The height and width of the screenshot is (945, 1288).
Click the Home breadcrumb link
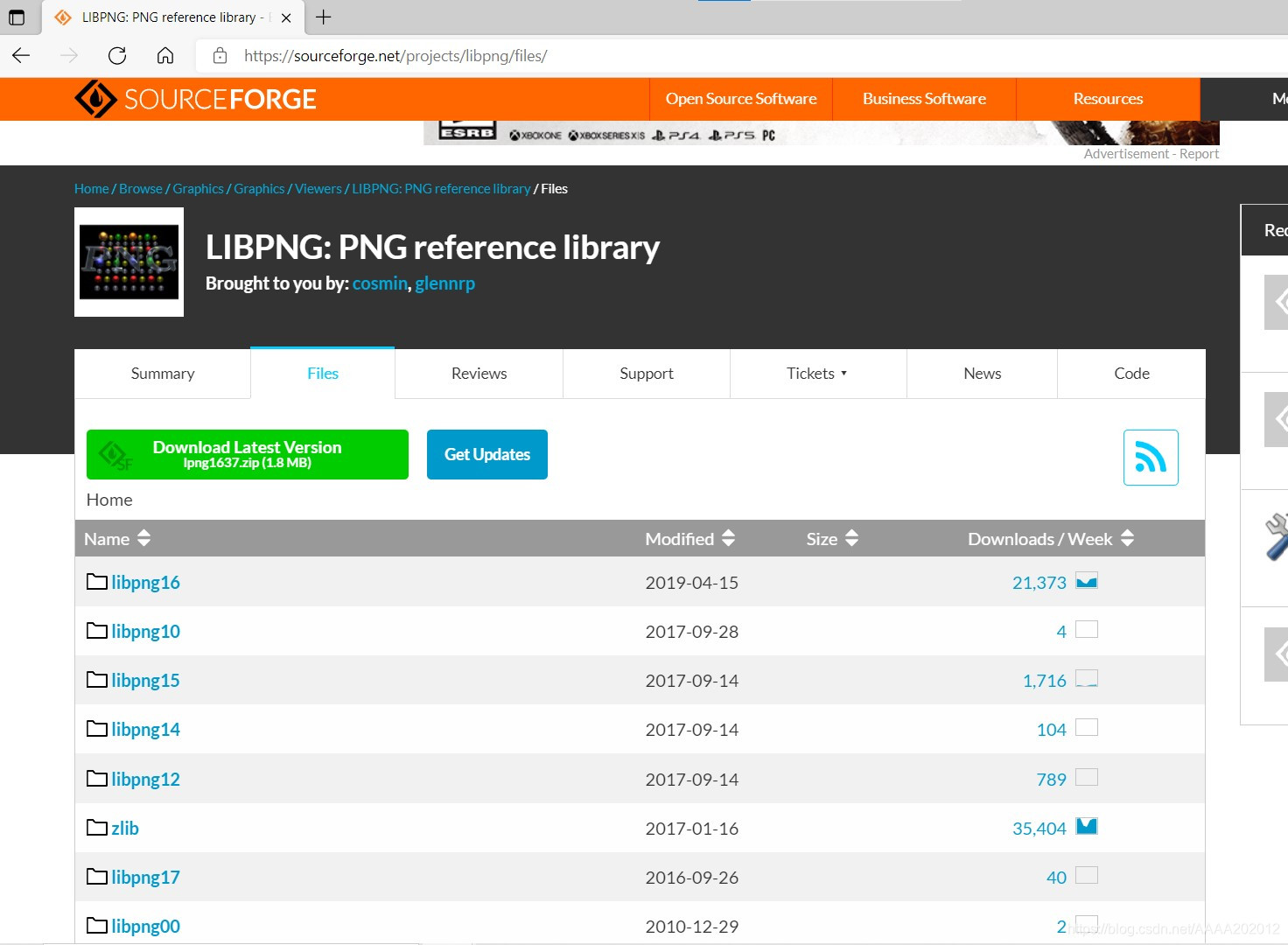point(92,189)
